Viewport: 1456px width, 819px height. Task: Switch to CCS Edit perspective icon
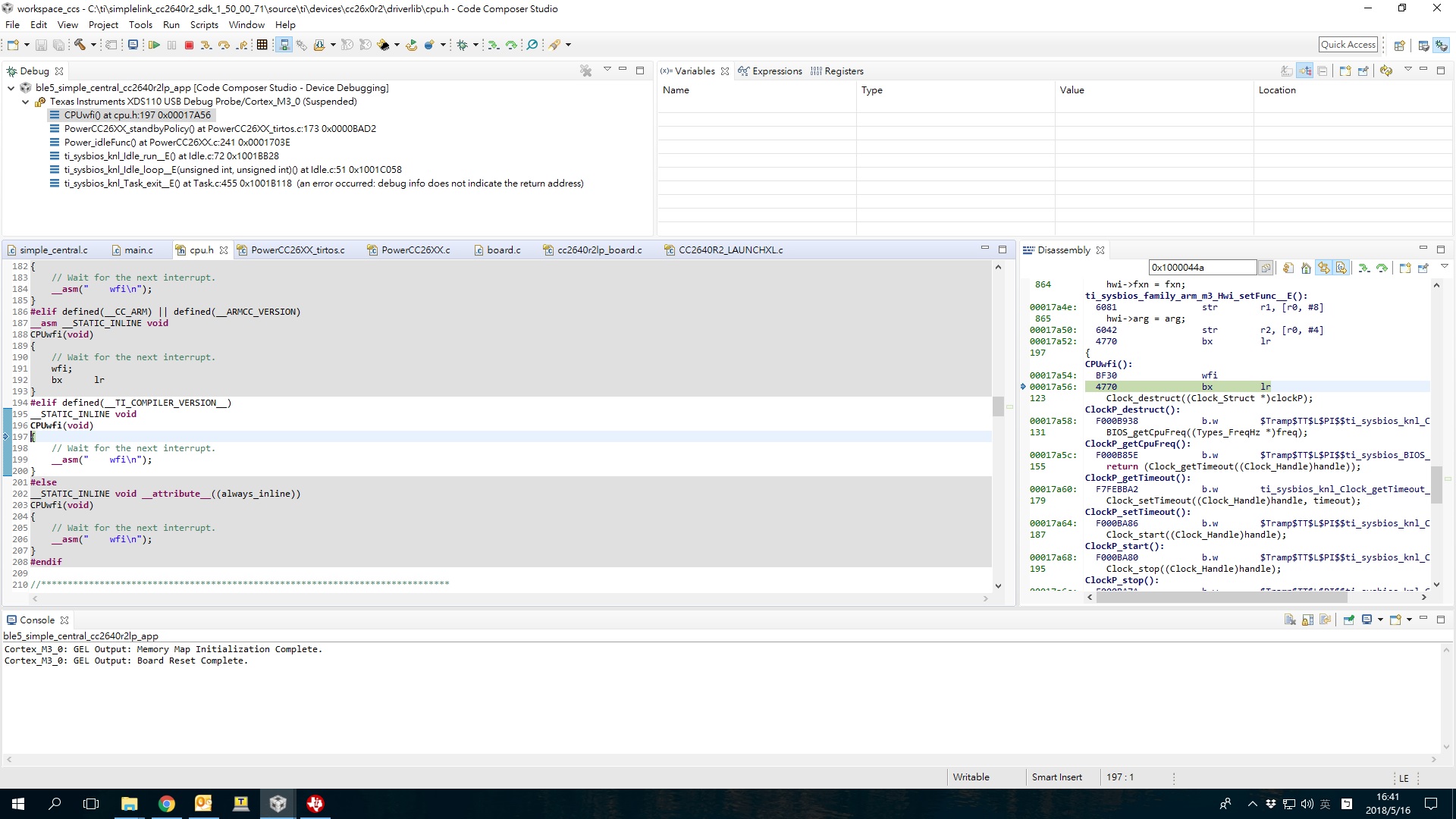[1423, 45]
